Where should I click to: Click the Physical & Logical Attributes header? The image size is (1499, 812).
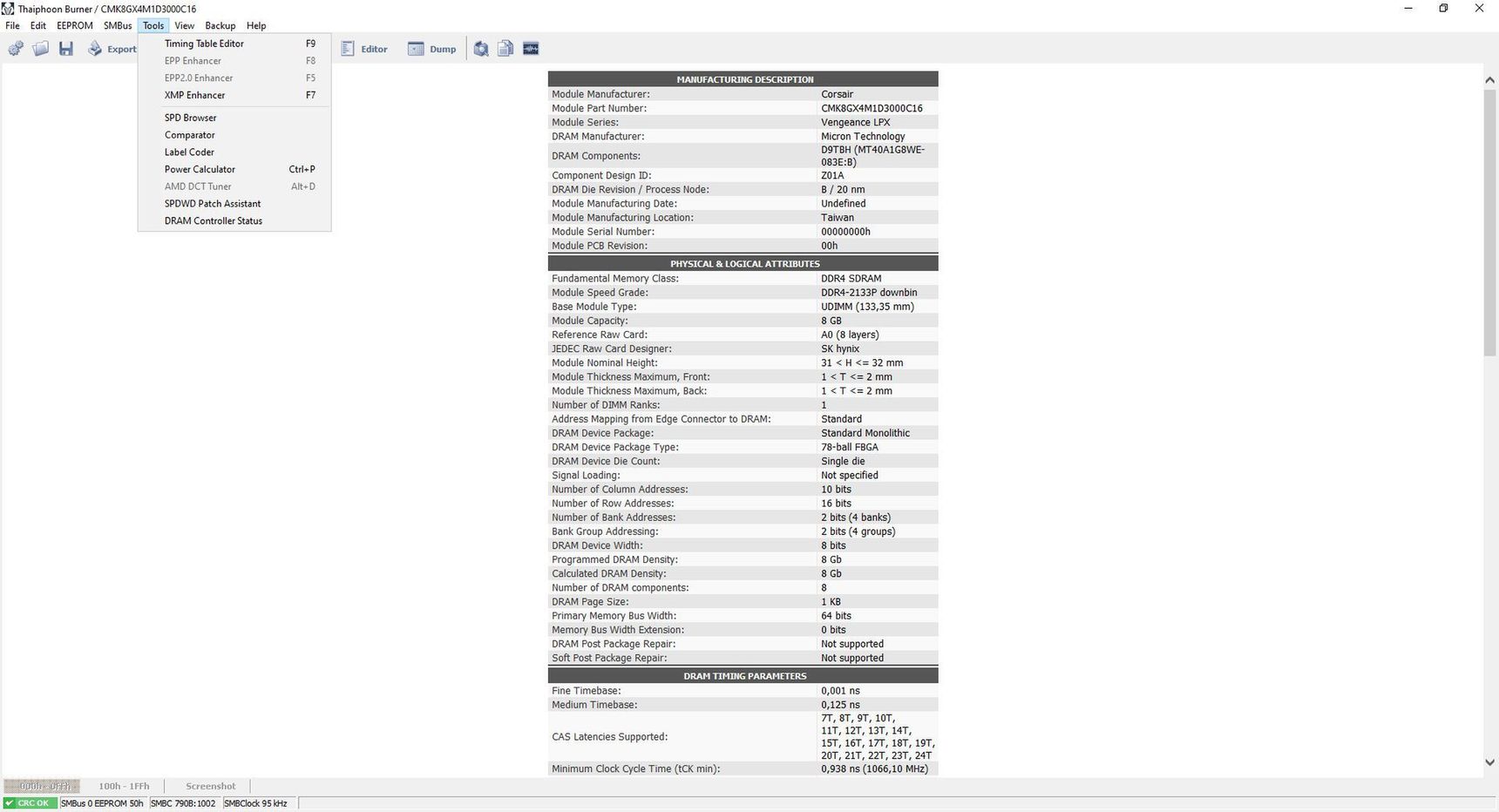(x=743, y=263)
